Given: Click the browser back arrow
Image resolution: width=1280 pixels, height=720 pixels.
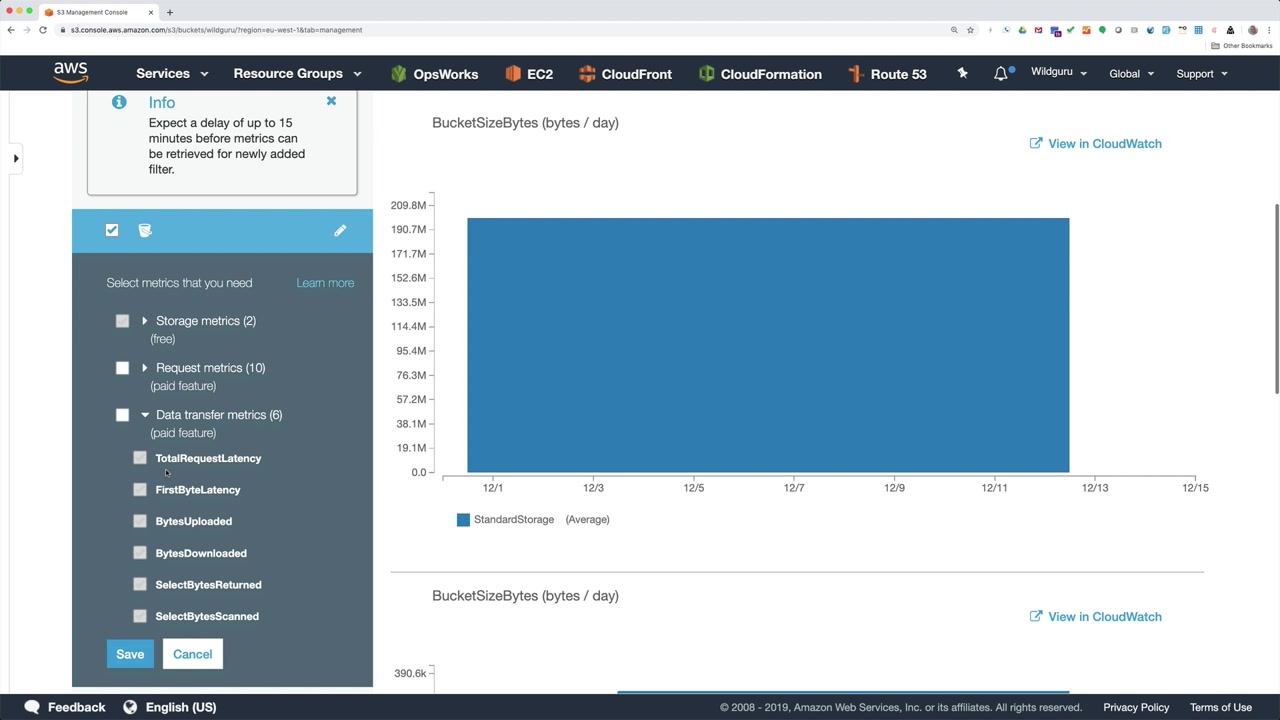Looking at the screenshot, I should (x=11, y=30).
